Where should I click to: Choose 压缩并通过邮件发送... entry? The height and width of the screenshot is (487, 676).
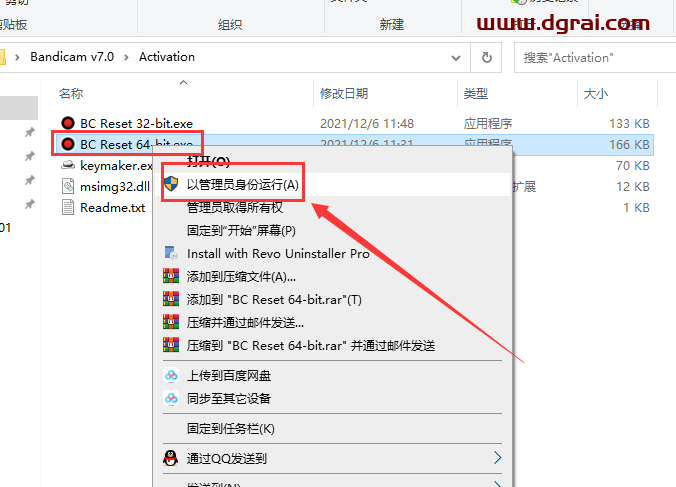pos(332,322)
